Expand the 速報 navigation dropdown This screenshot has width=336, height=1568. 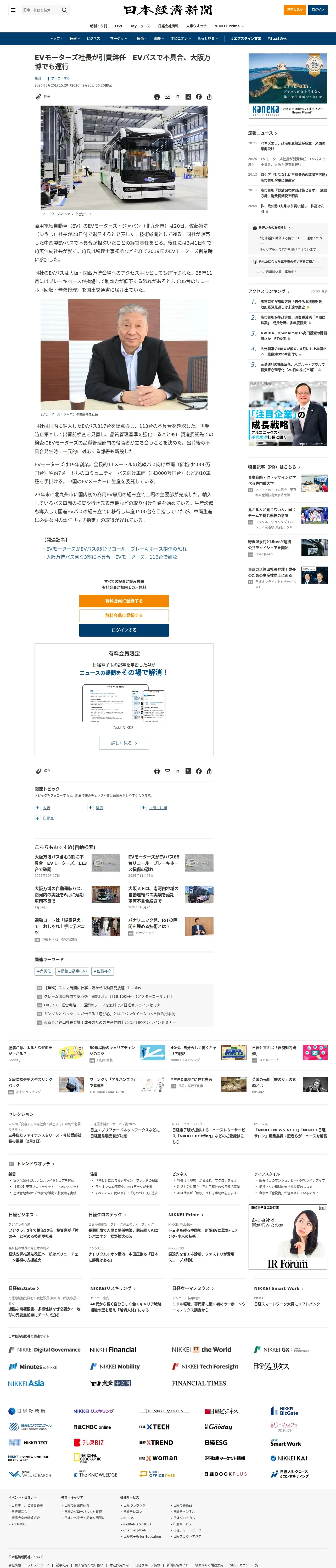coord(74,38)
